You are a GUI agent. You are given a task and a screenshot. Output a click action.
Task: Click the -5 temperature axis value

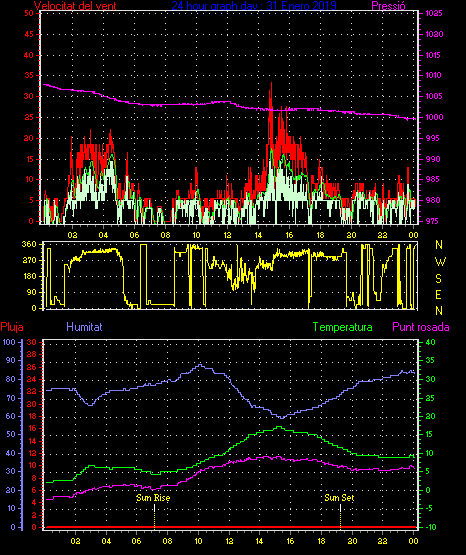click(x=429, y=509)
